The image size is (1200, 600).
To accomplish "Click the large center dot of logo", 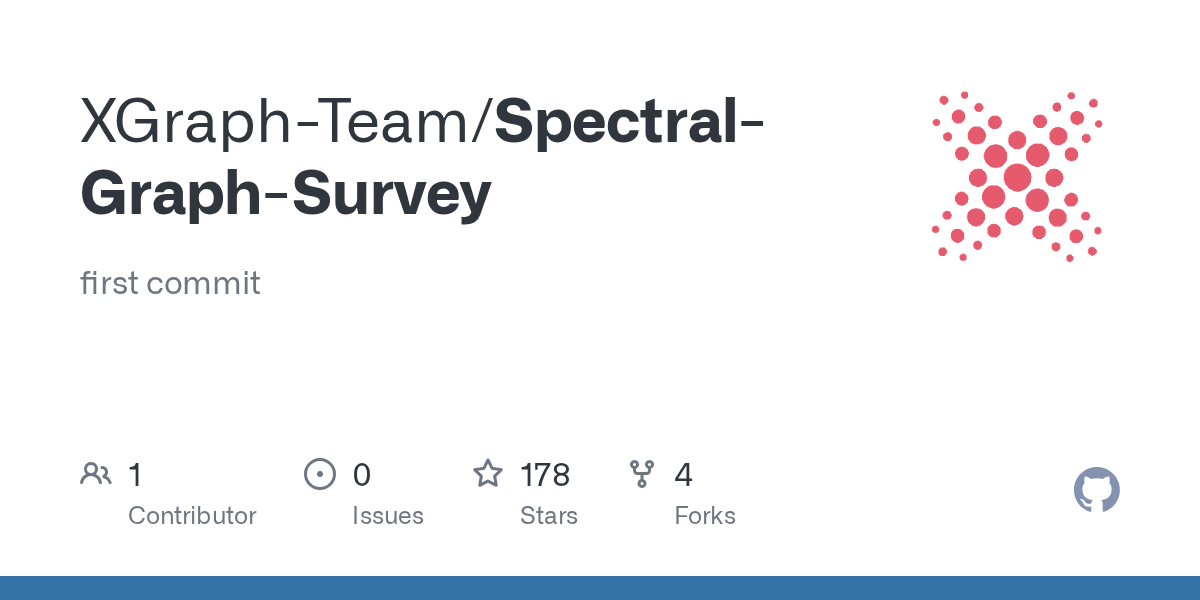I will pyautogui.click(x=1017, y=178).
